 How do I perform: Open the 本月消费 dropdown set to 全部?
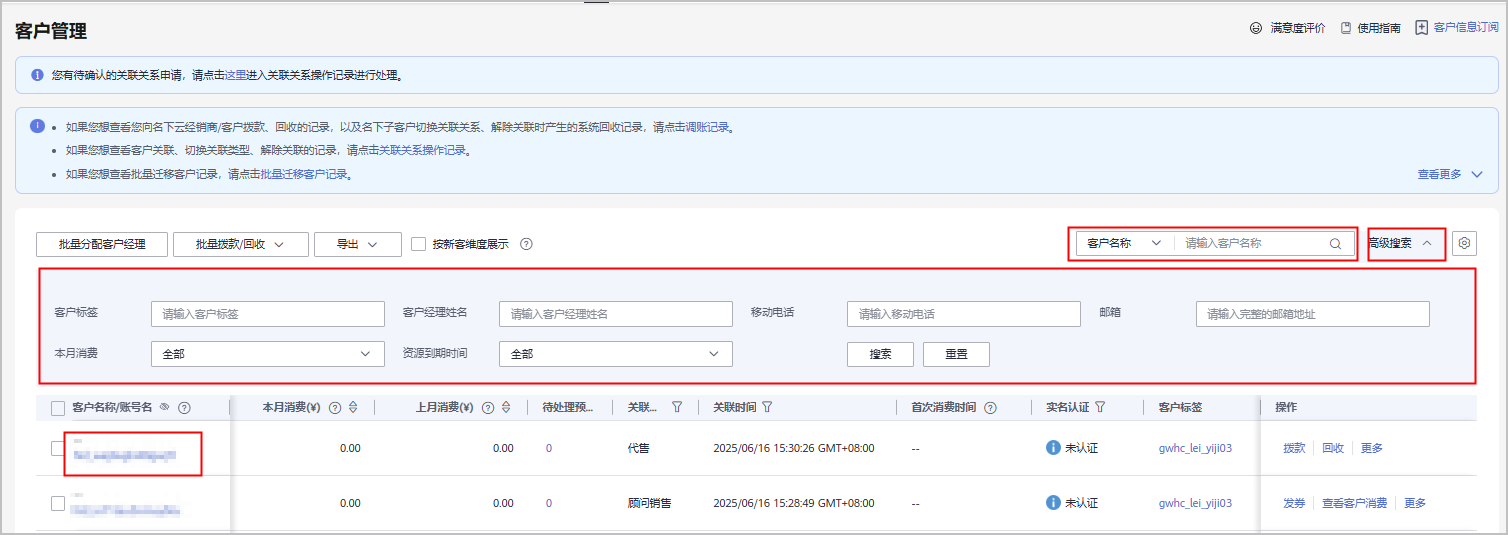pyautogui.click(x=267, y=354)
